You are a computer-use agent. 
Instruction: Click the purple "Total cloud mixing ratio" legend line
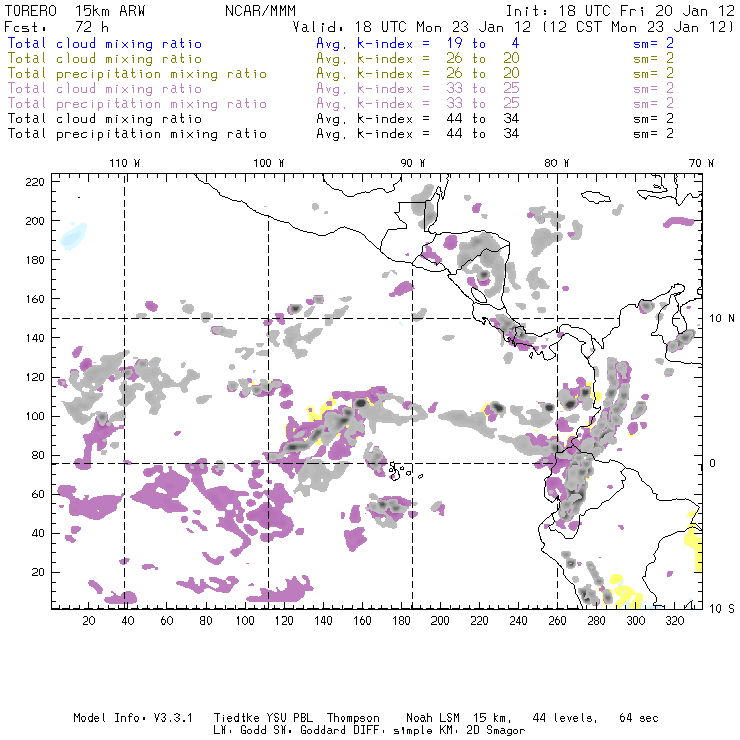pyautogui.click(x=105, y=89)
